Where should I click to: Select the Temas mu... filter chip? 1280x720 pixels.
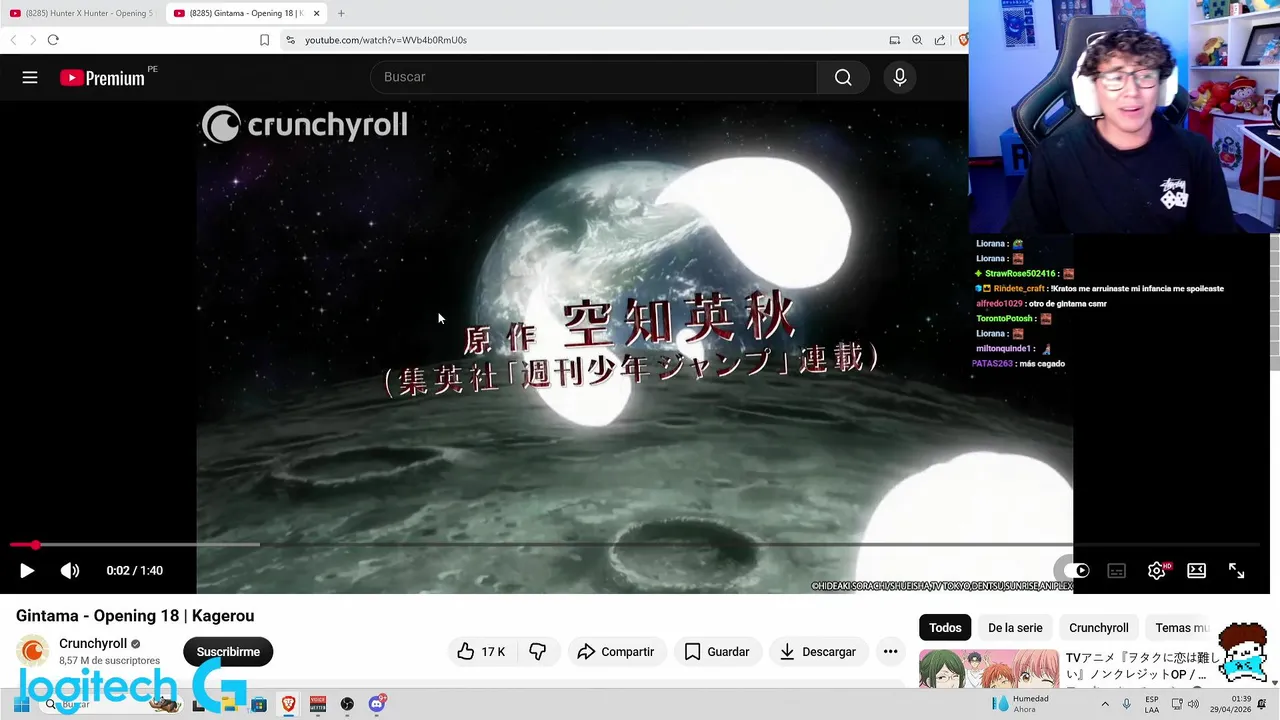click(x=1181, y=628)
